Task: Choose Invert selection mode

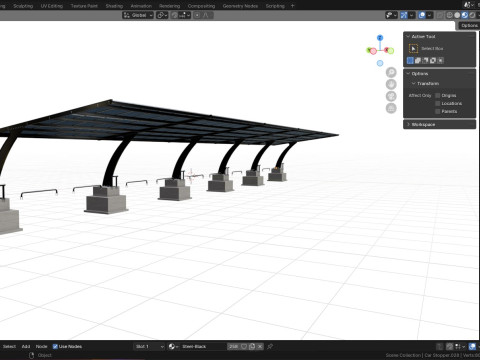Action: pyautogui.click(x=433, y=60)
